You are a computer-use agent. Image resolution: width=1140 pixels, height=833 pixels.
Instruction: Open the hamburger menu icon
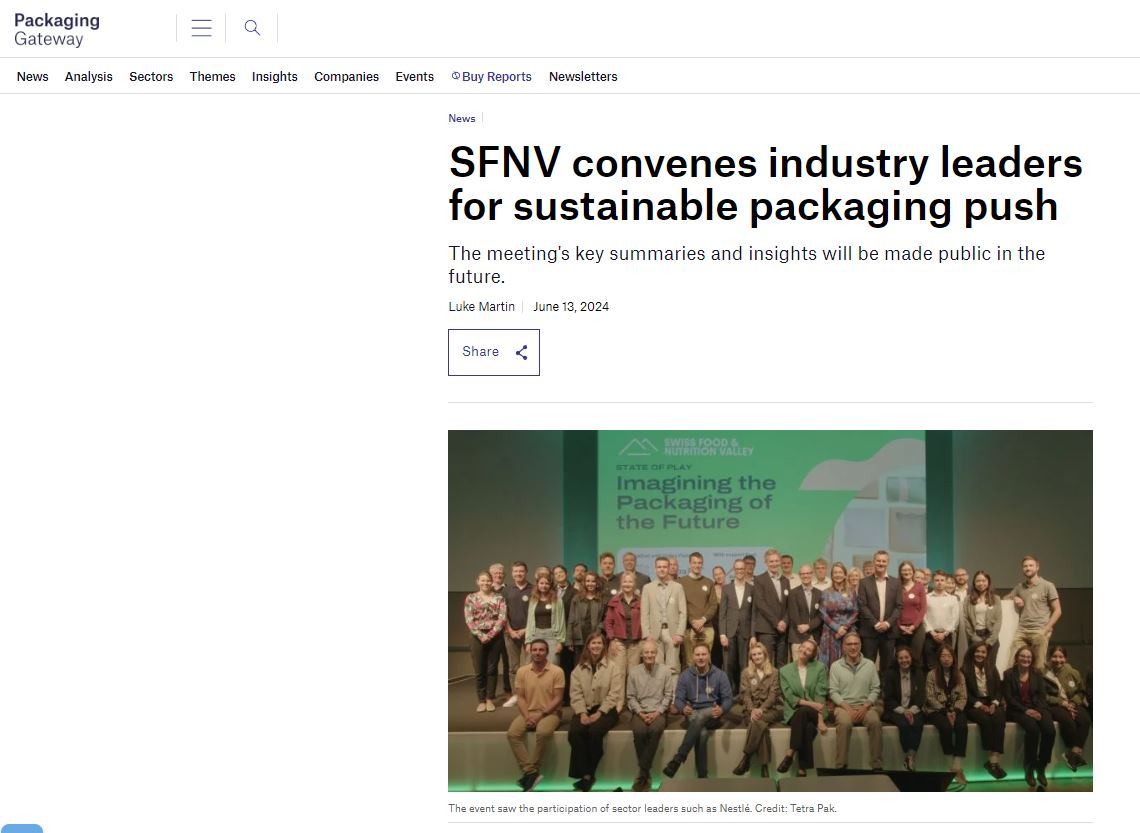(201, 28)
